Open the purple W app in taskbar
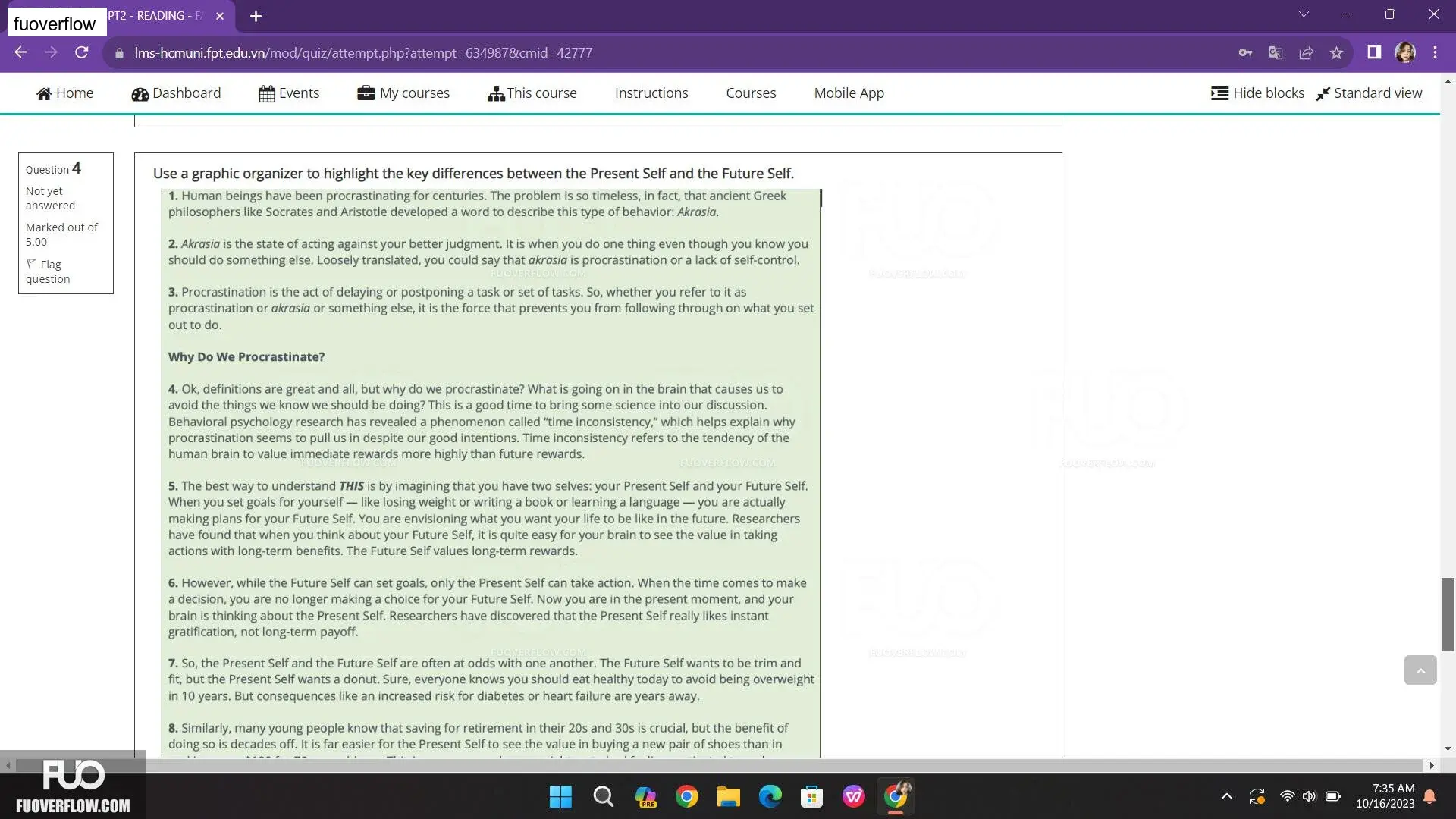The image size is (1456, 819). tap(854, 797)
